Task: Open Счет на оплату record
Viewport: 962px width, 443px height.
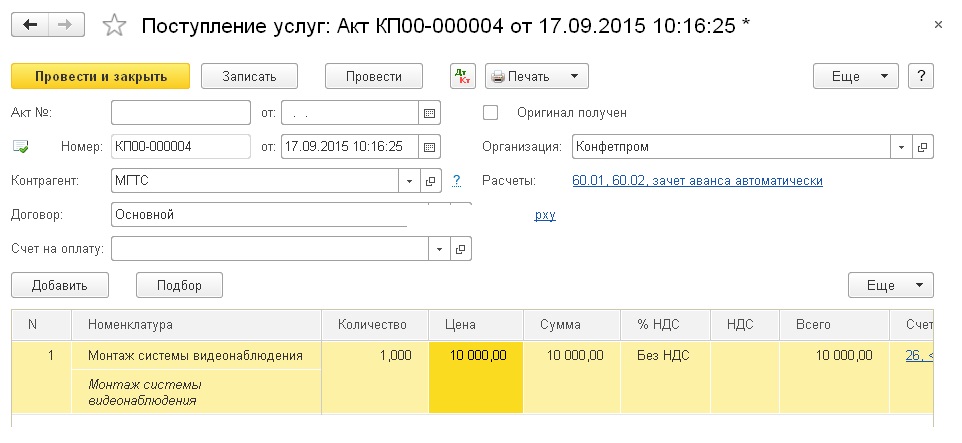Action: [x=461, y=249]
